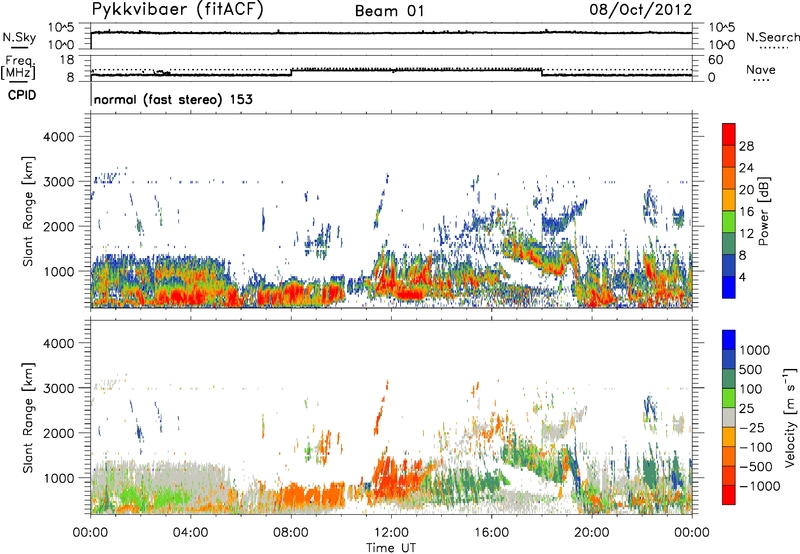Click the "20:00" time tick label
Viewport: 800px width, 554px height.
592,533
